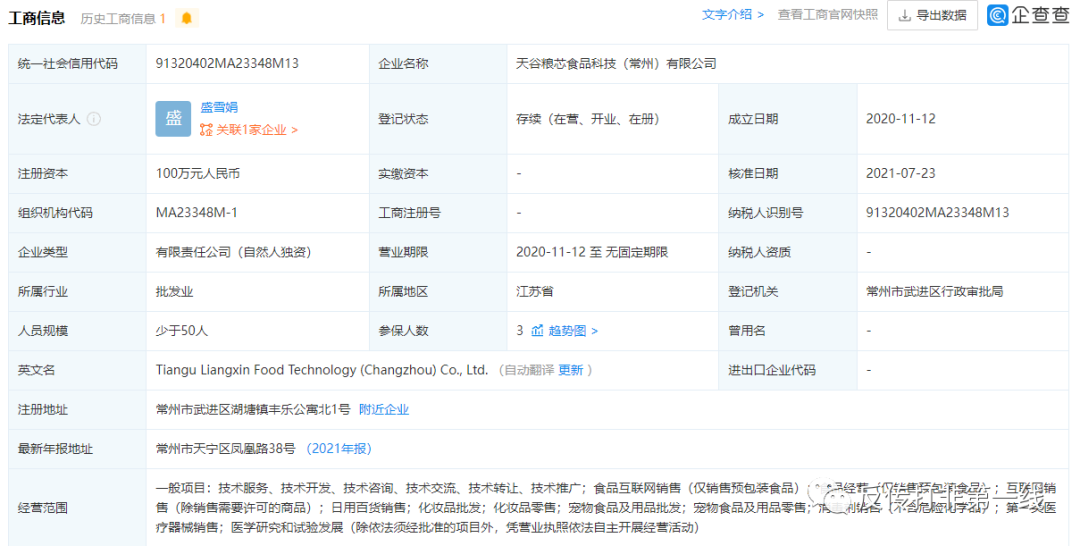The height and width of the screenshot is (546, 1080).
Task: Click the 企查查 logo icon
Action: pyautogui.click(x=998, y=15)
